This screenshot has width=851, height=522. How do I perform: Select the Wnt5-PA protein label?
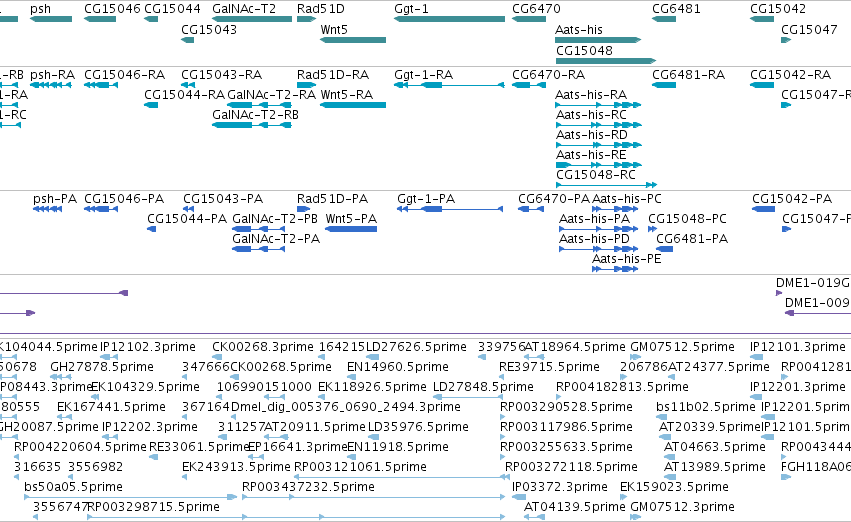click(x=351, y=219)
